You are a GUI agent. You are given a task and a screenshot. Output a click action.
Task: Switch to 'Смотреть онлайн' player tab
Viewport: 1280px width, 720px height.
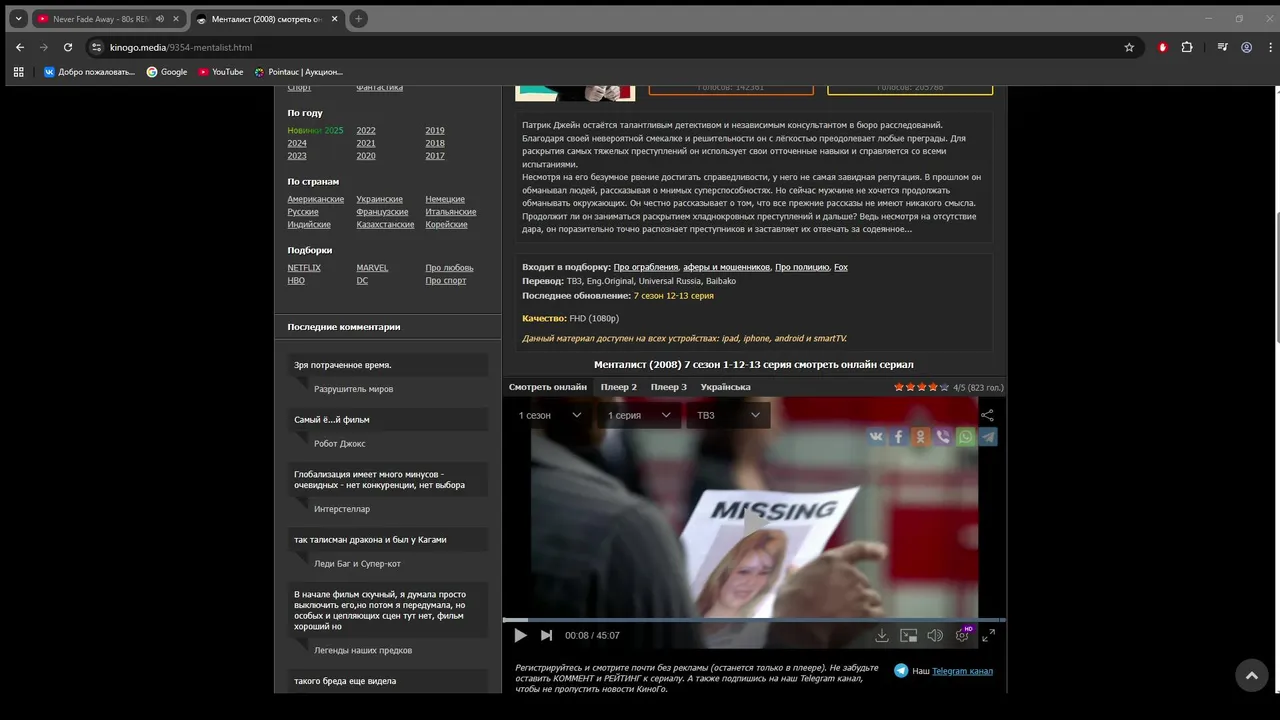[x=548, y=387]
